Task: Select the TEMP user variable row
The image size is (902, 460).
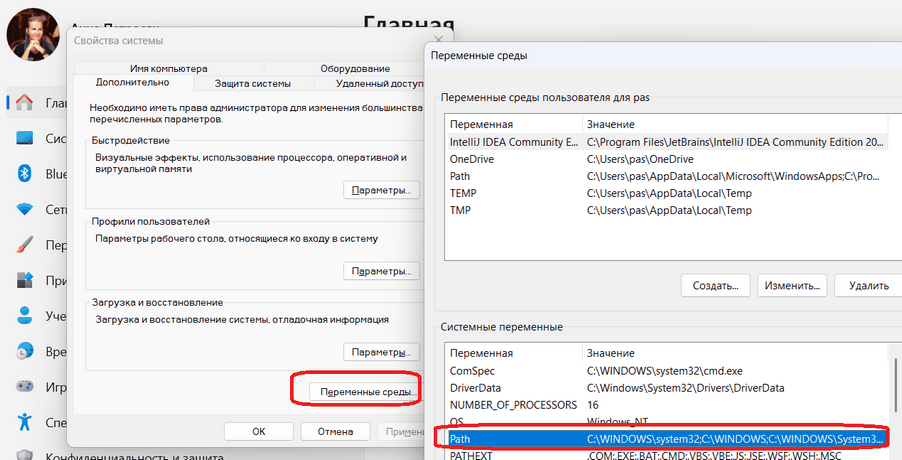Action: pos(660,193)
